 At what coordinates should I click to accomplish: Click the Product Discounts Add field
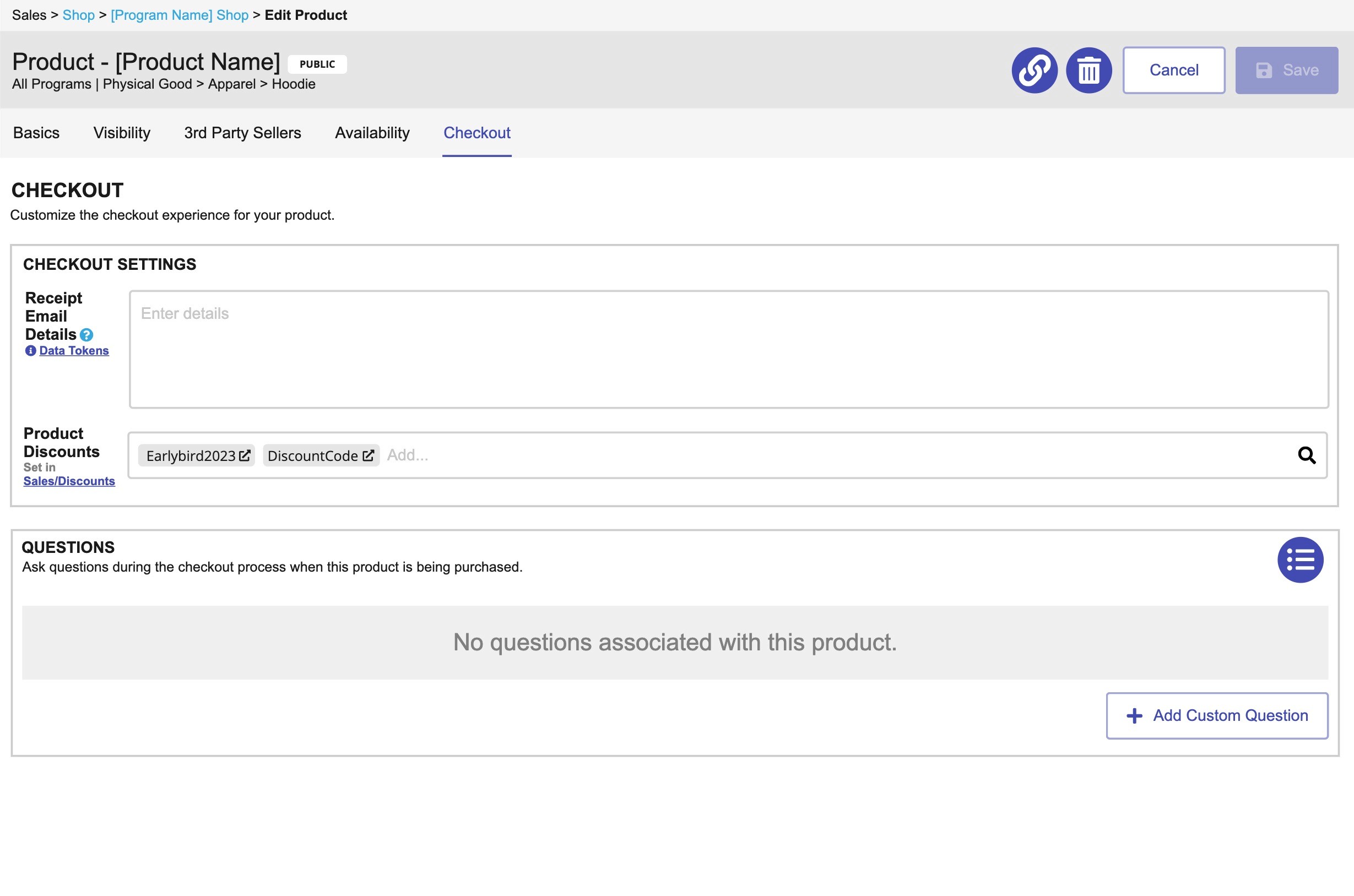click(800, 455)
